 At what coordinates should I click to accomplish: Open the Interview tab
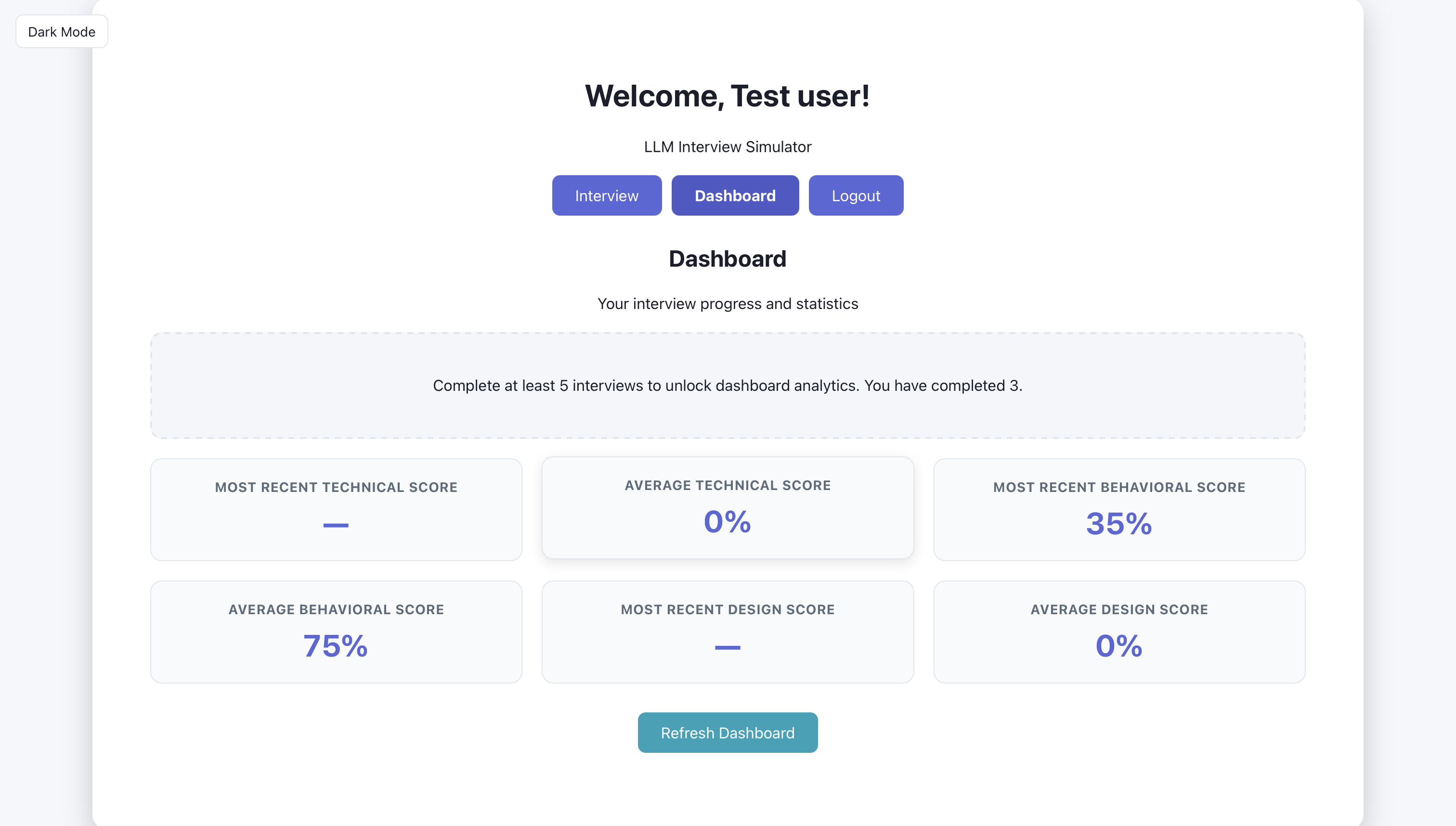point(606,196)
